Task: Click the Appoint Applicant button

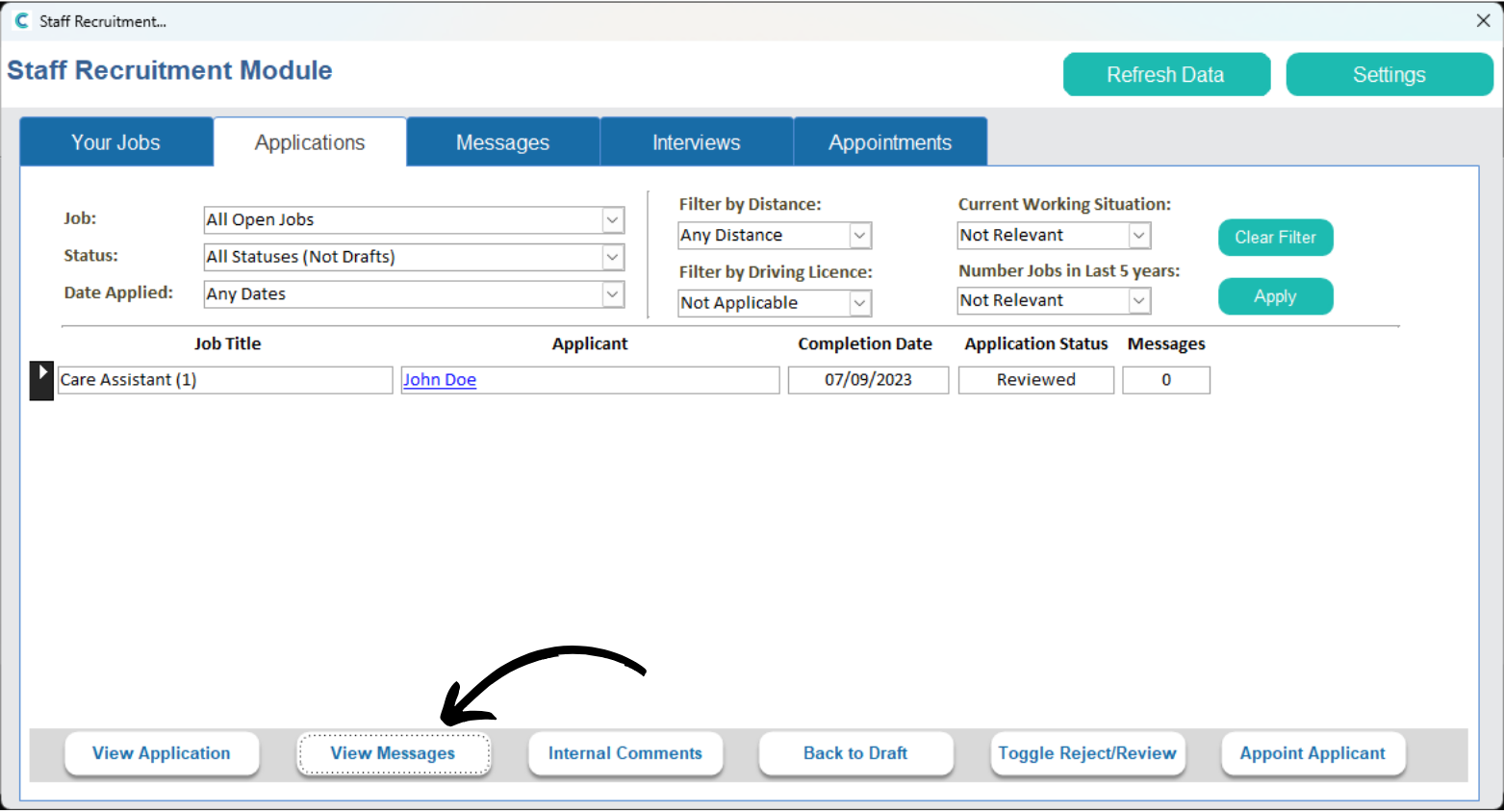Action: click(1313, 753)
